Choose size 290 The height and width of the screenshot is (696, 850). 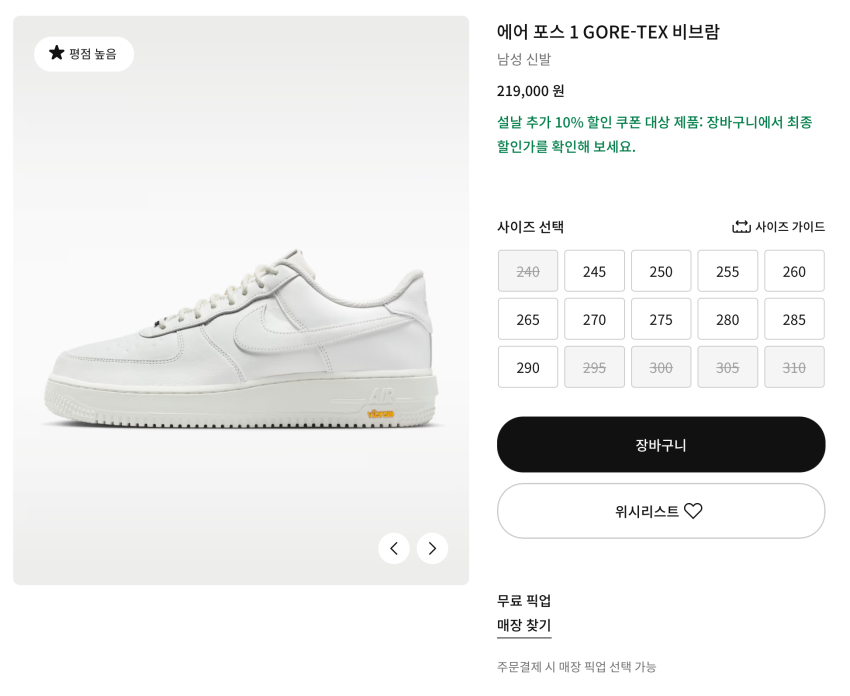[528, 367]
